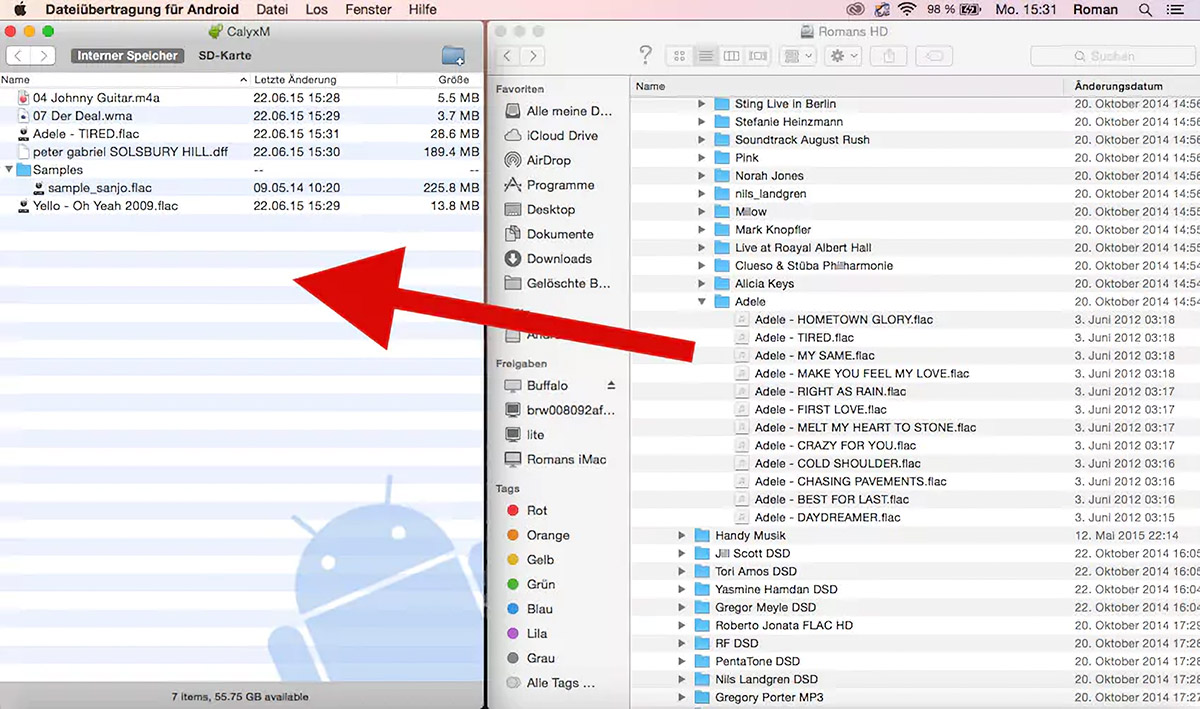Open the Los menu
The image size is (1200, 709).
point(316,9)
